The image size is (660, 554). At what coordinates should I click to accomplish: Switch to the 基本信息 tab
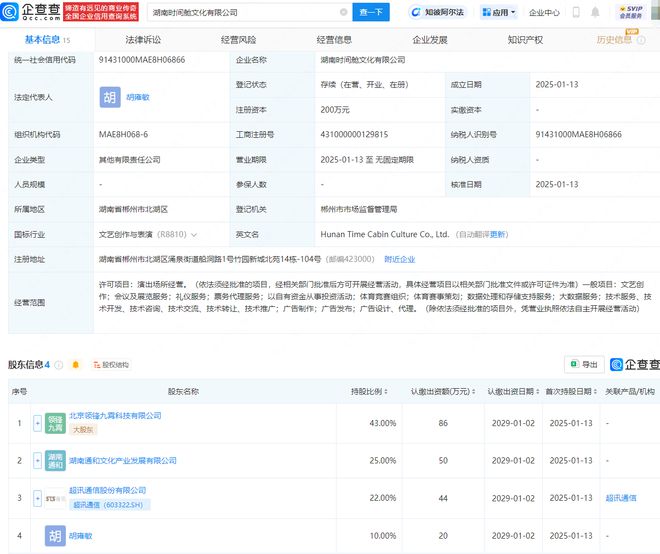47,40
